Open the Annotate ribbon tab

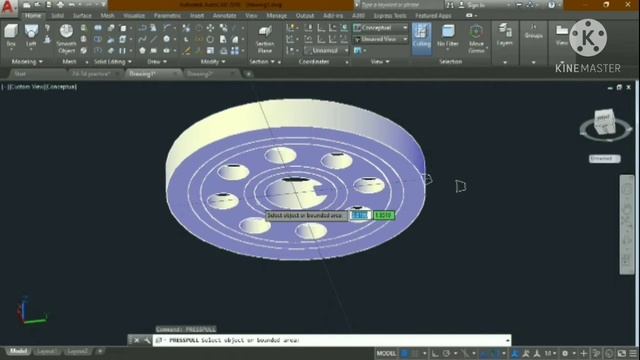pyautogui.click(x=224, y=16)
